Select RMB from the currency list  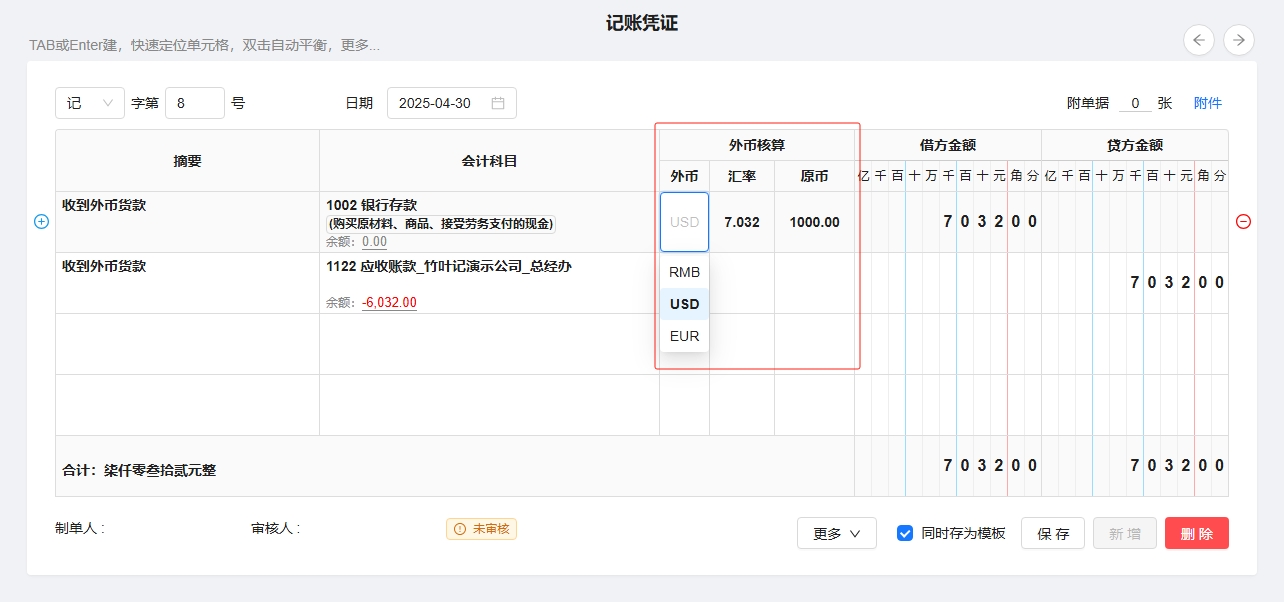tap(684, 272)
